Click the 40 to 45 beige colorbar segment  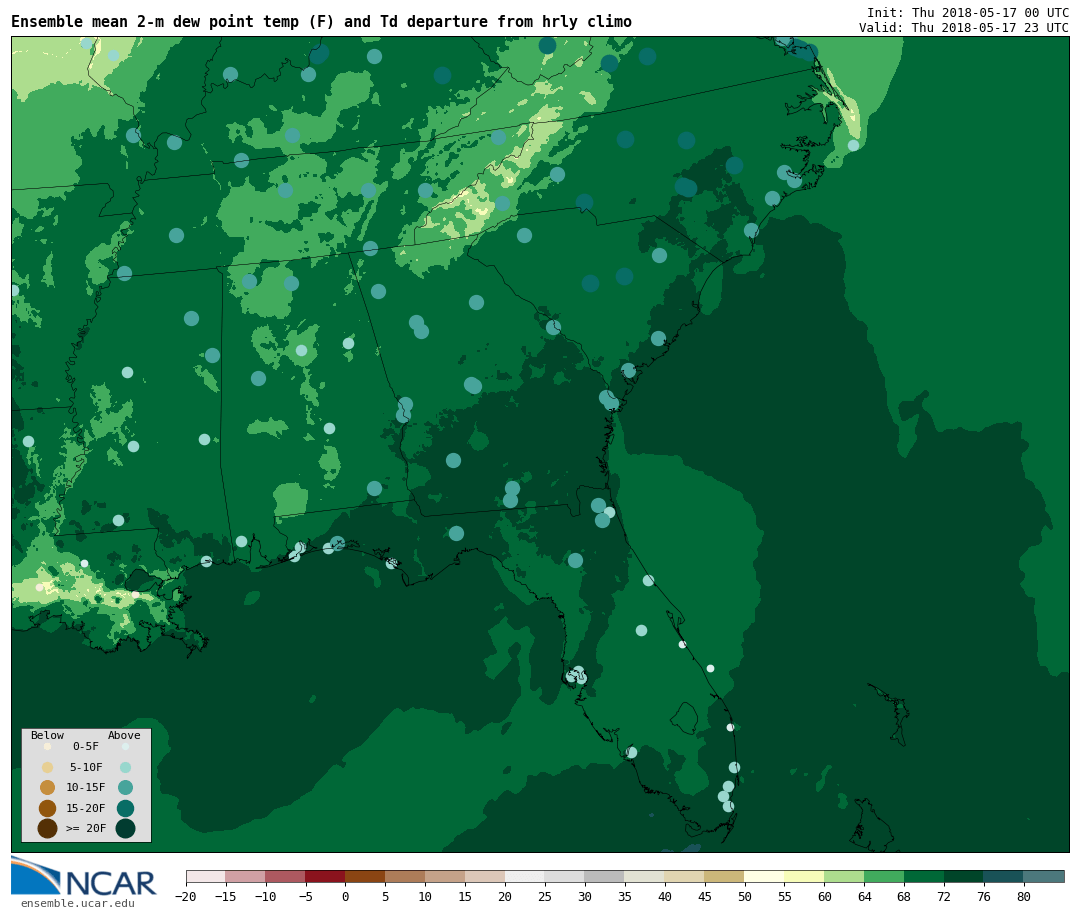685,877
